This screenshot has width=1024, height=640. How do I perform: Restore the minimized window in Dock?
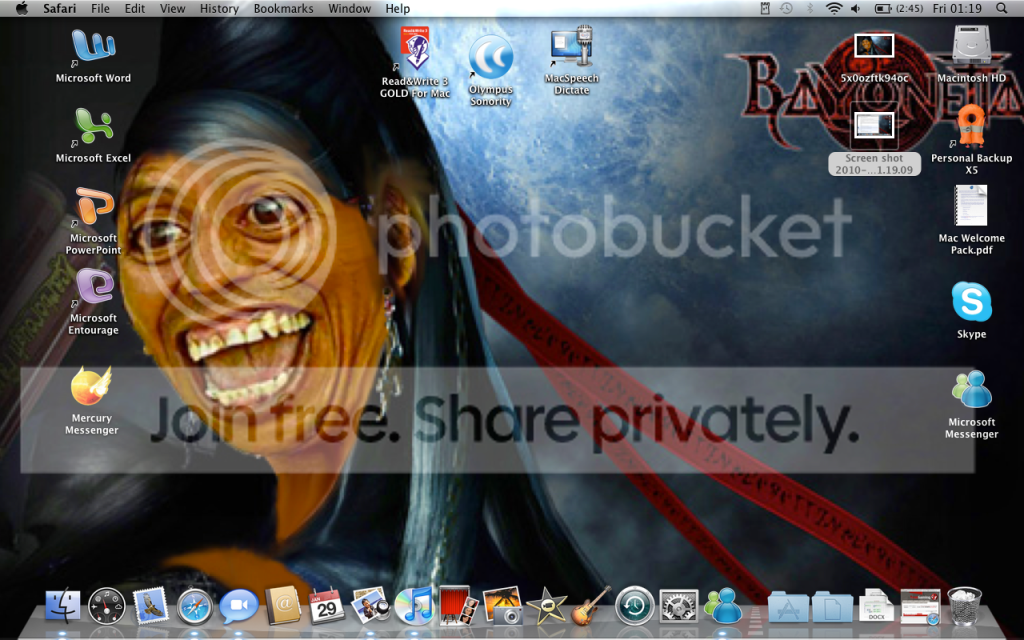pyautogui.click(x=920, y=606)
